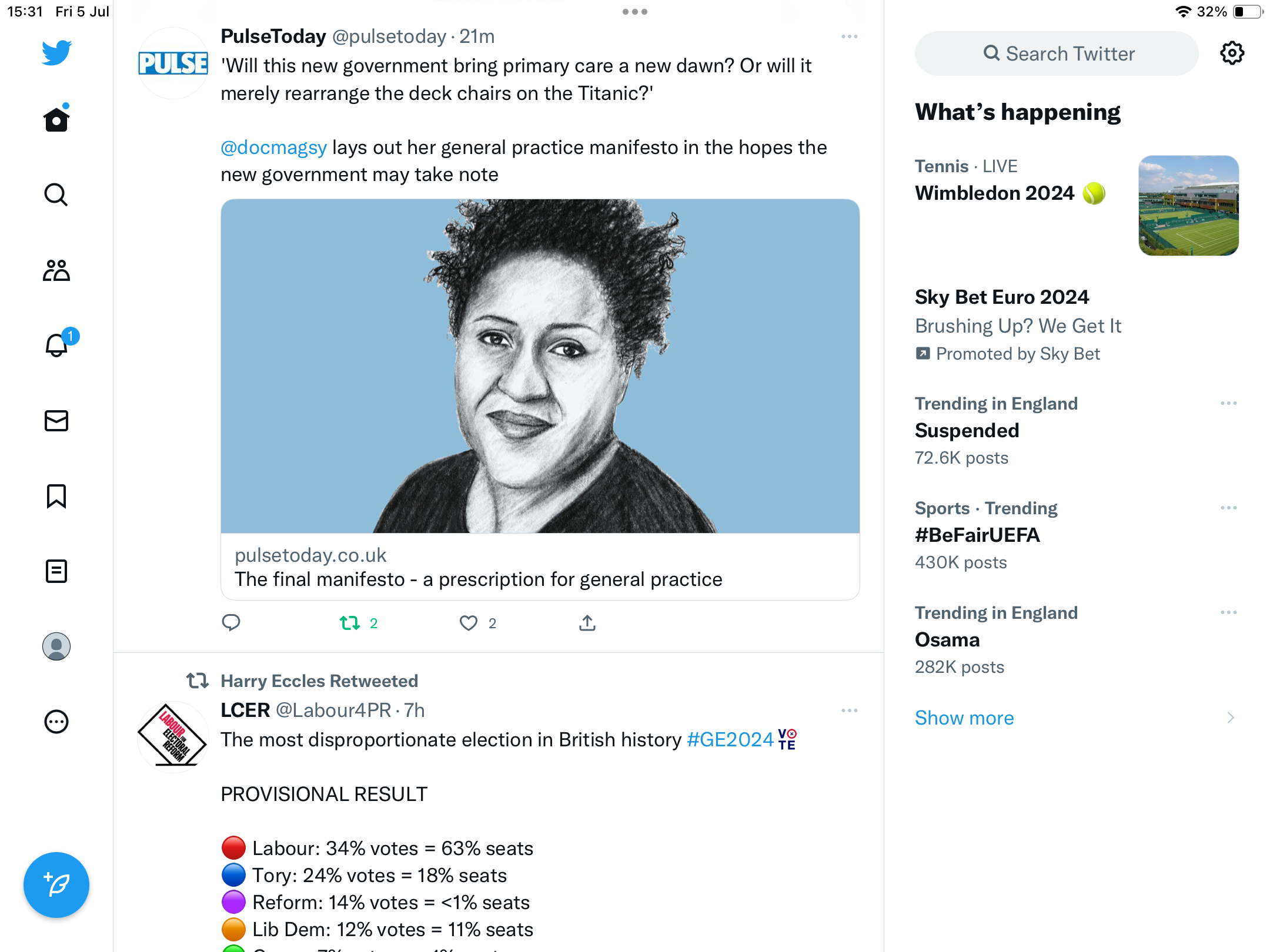The image size is (1270, 952).
Task: Select the Wimbledon 2024 trend item
Action: click(x=995, y=193)
